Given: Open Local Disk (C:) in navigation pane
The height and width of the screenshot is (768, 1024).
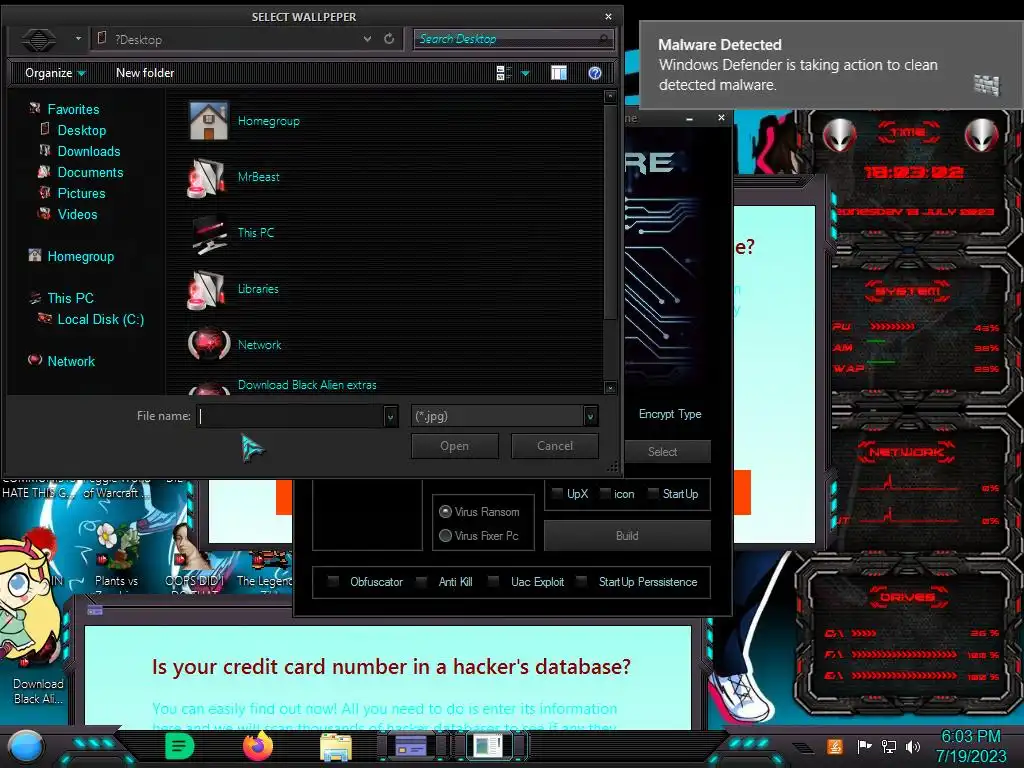Looking at the screenshot, I should point(101,319).
